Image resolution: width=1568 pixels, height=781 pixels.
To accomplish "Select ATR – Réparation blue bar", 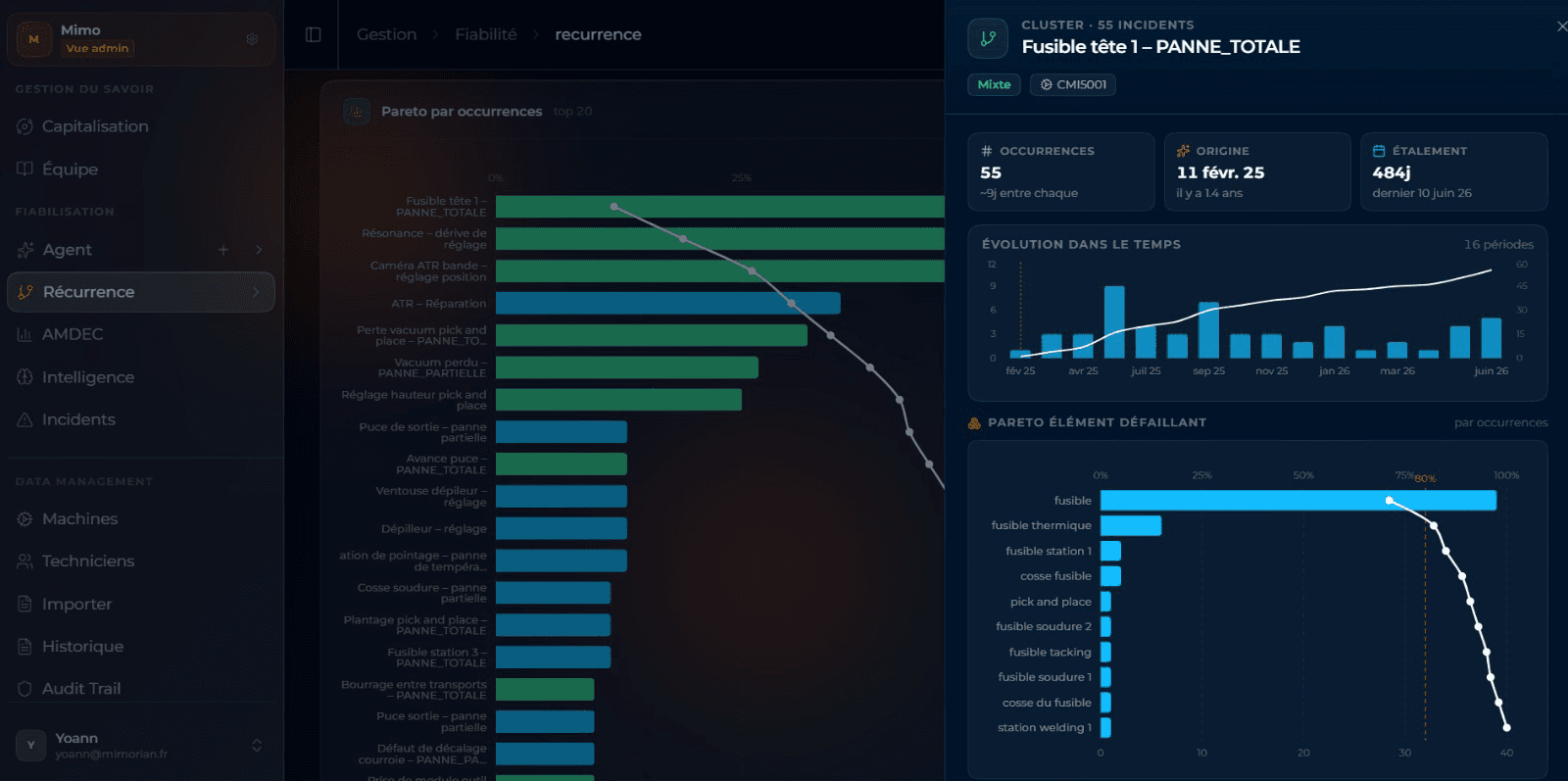I will coord(667,303).
